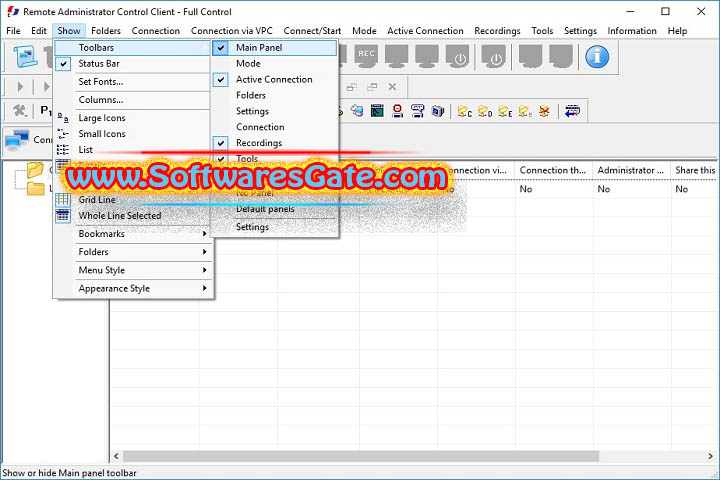Click the gray X icon in small toolbar

click(392, 86)
